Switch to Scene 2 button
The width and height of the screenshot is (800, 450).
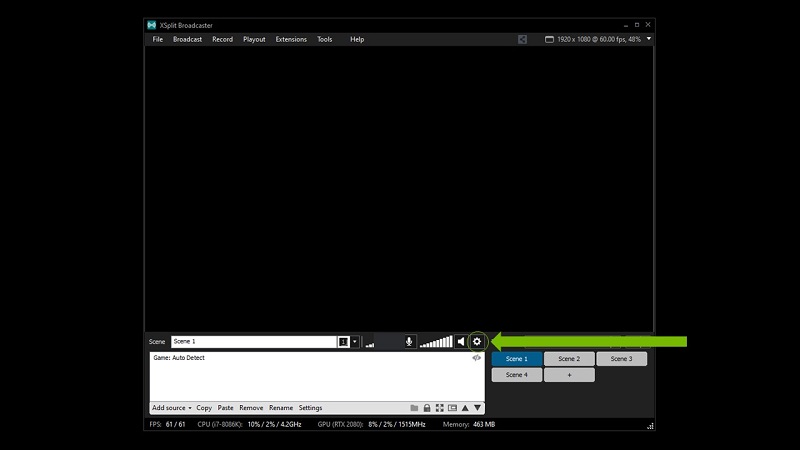click(x=569, y=359)
